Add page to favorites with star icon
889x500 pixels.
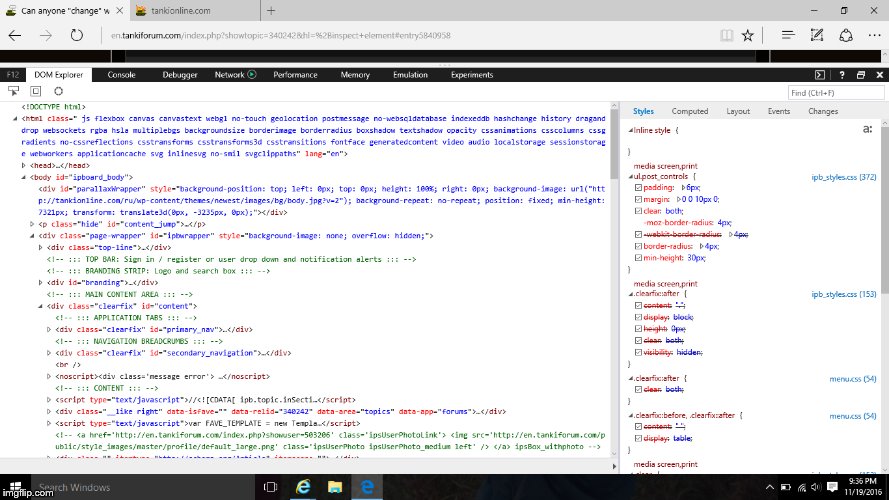747,35
